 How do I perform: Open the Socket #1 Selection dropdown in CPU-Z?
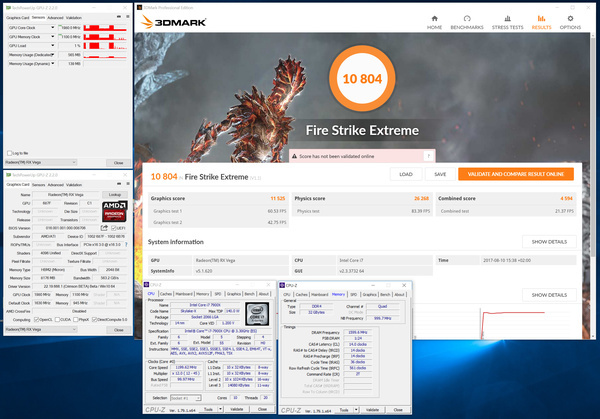pyautogui.click(x=186, y=398)
